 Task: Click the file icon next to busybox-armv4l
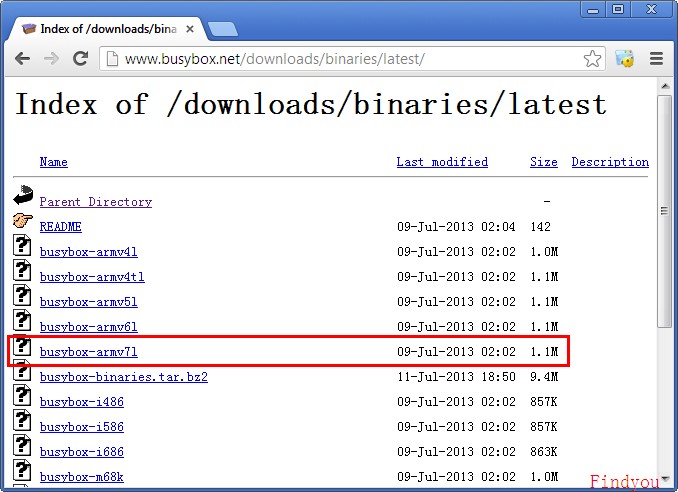click(22, 245)
